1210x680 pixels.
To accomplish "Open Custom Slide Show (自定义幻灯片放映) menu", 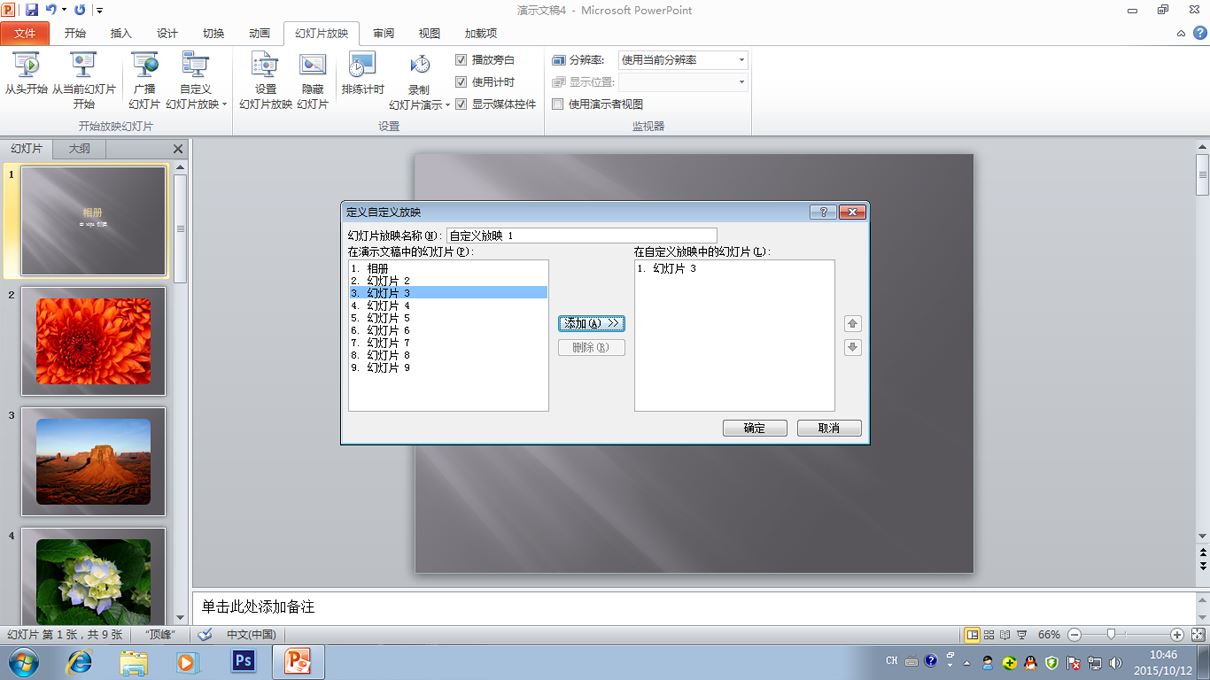I will click(196, 80).
